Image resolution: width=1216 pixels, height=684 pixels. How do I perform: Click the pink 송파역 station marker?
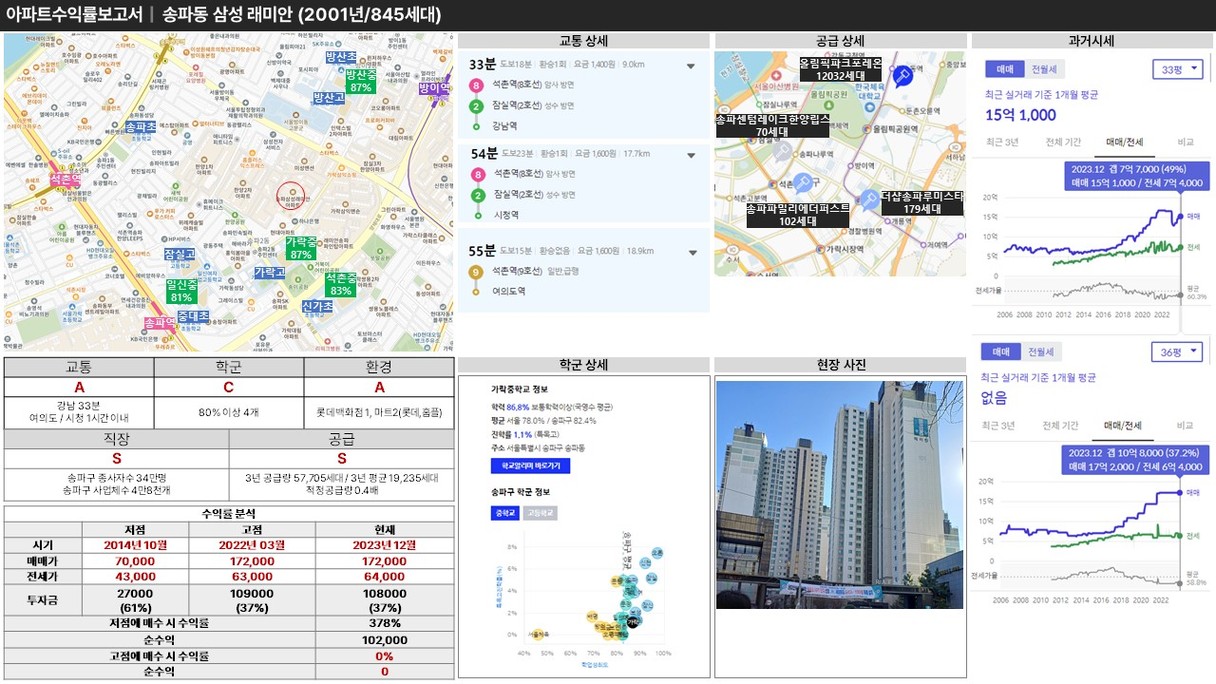[159, 323]
